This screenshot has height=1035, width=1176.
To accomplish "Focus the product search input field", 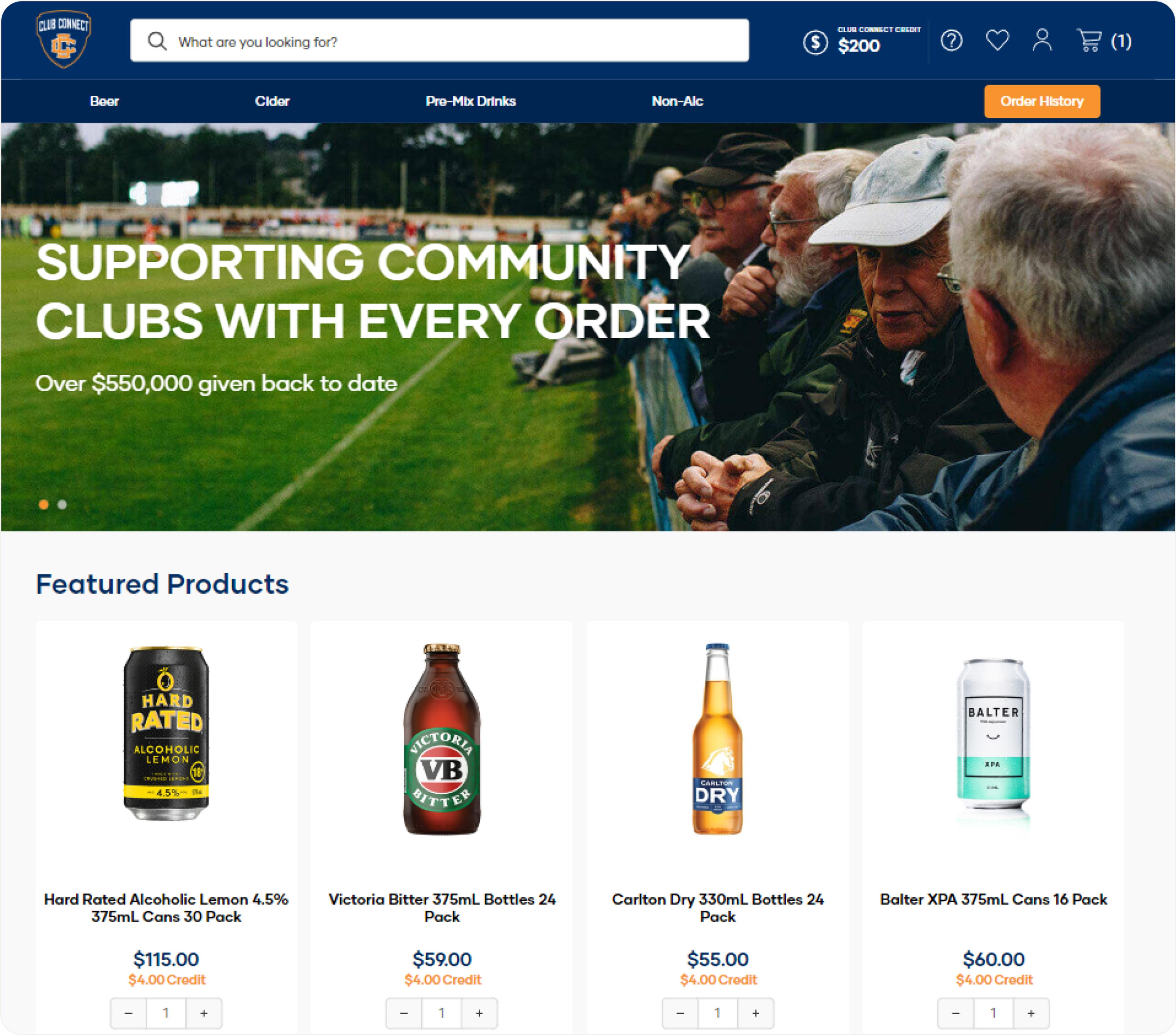I will pyautogui.click(x=439, y=41).
